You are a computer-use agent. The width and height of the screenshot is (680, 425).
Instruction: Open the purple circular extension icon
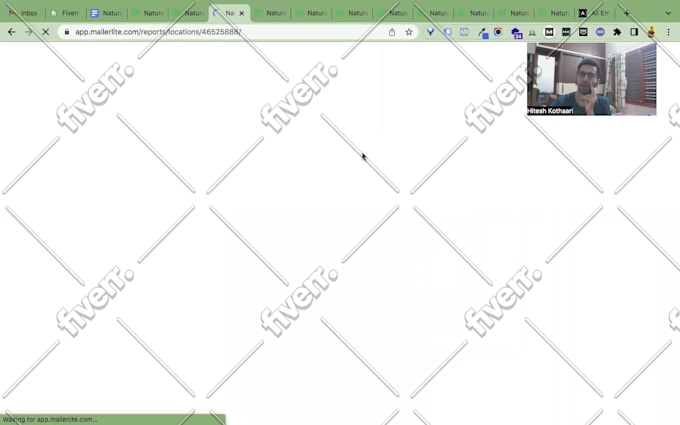pyautogui.click(x=600, y=32)
